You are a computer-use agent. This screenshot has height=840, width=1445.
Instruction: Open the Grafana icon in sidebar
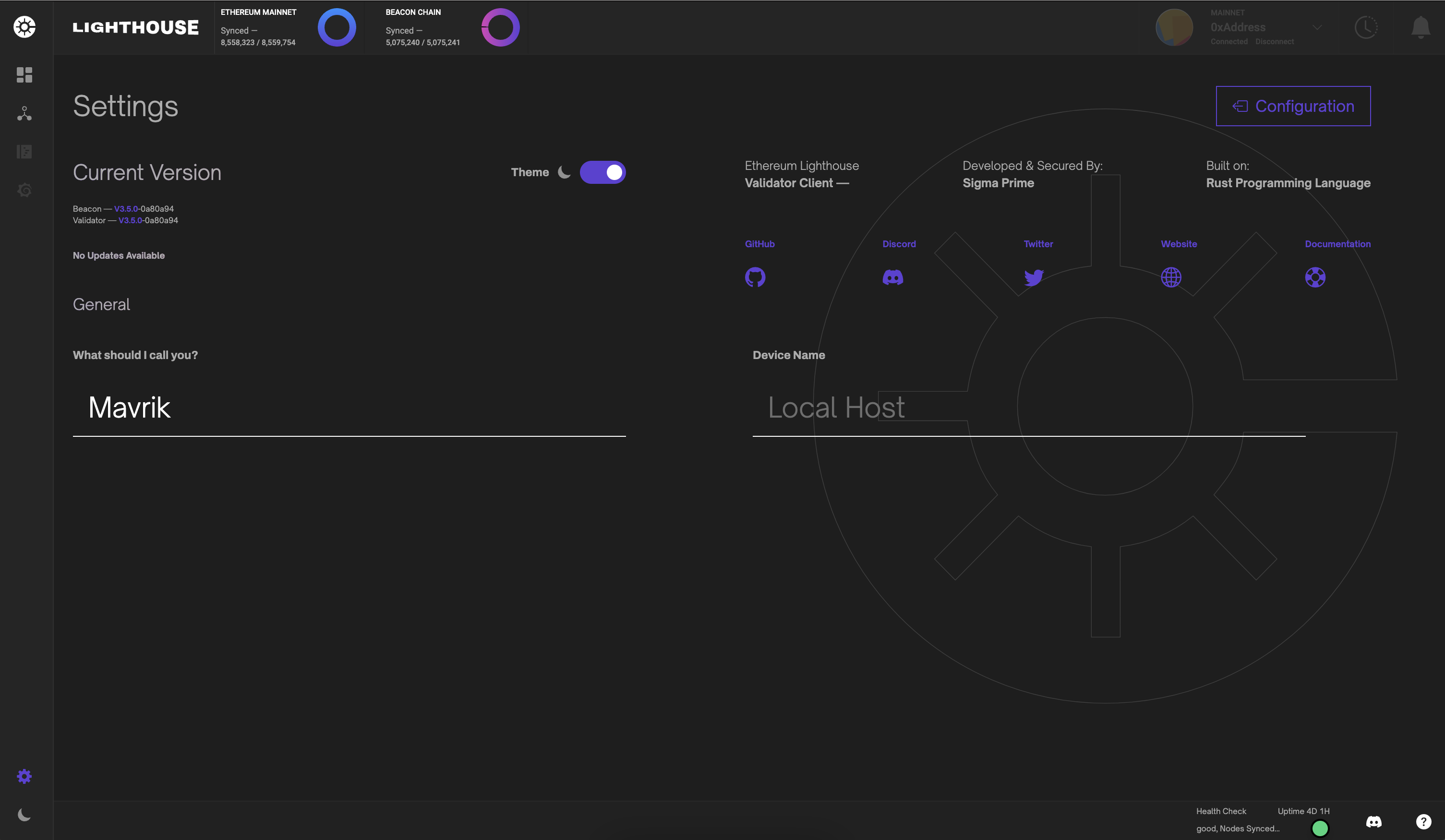[24, 190]
